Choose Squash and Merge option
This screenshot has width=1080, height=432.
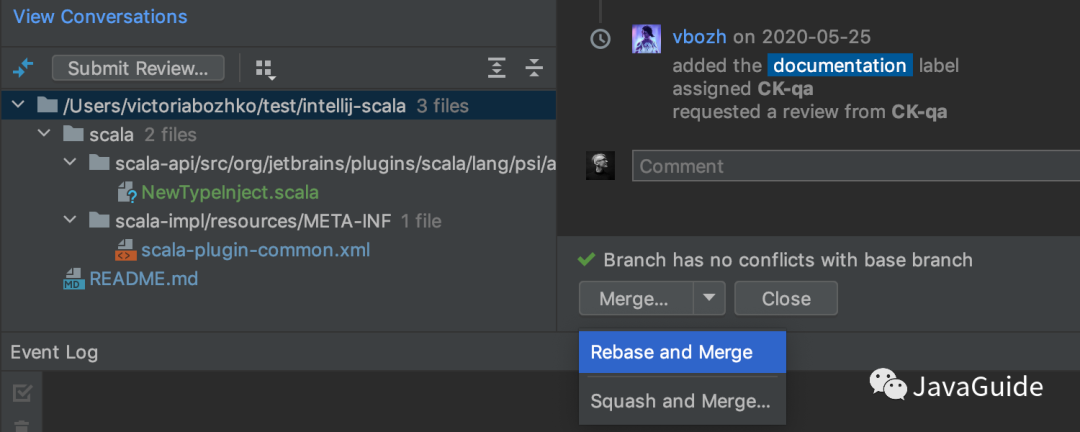pos(680,401)
